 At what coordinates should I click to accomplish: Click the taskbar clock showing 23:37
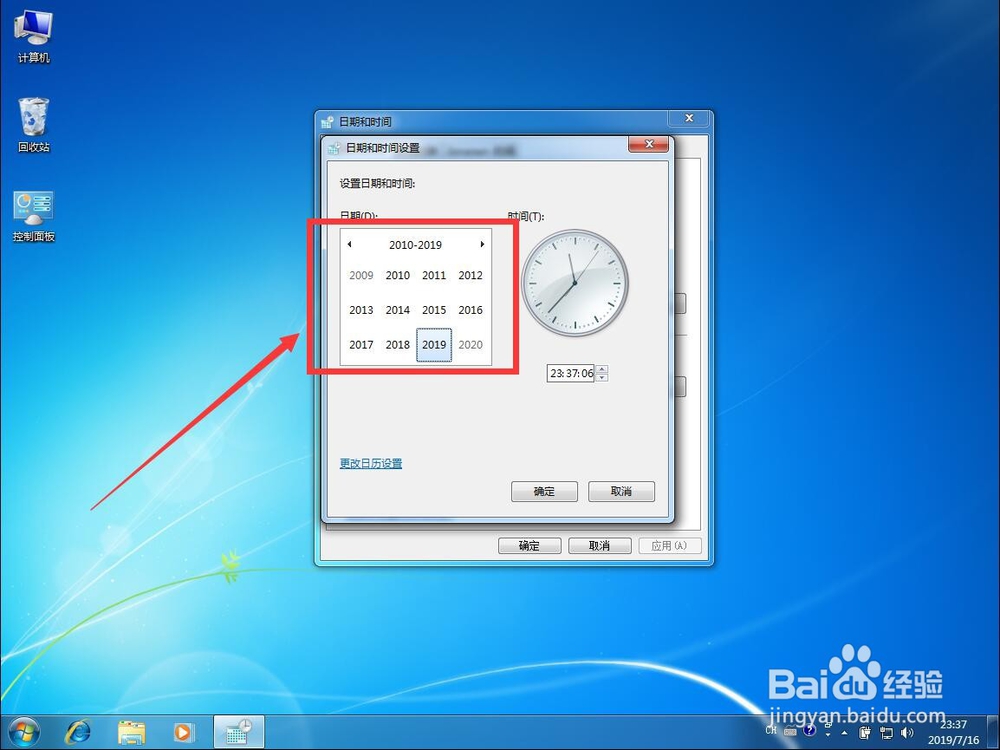[953, 732]
